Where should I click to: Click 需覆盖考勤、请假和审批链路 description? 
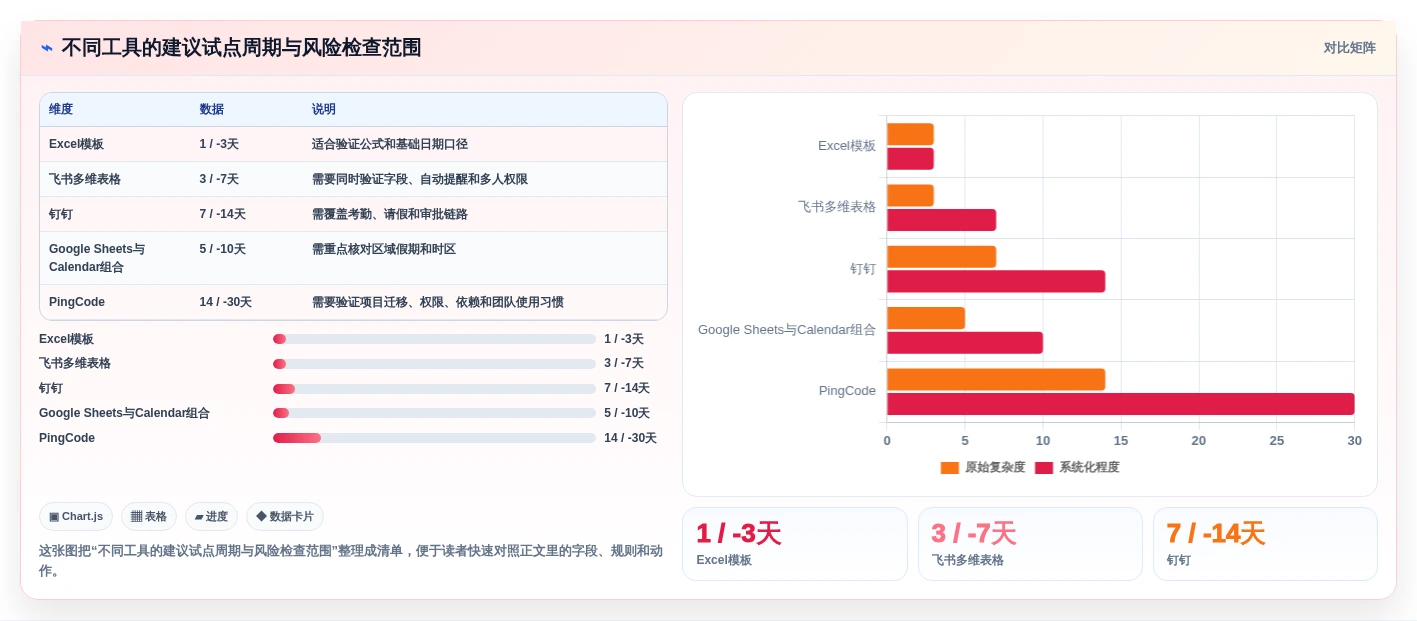click(389, 215)
